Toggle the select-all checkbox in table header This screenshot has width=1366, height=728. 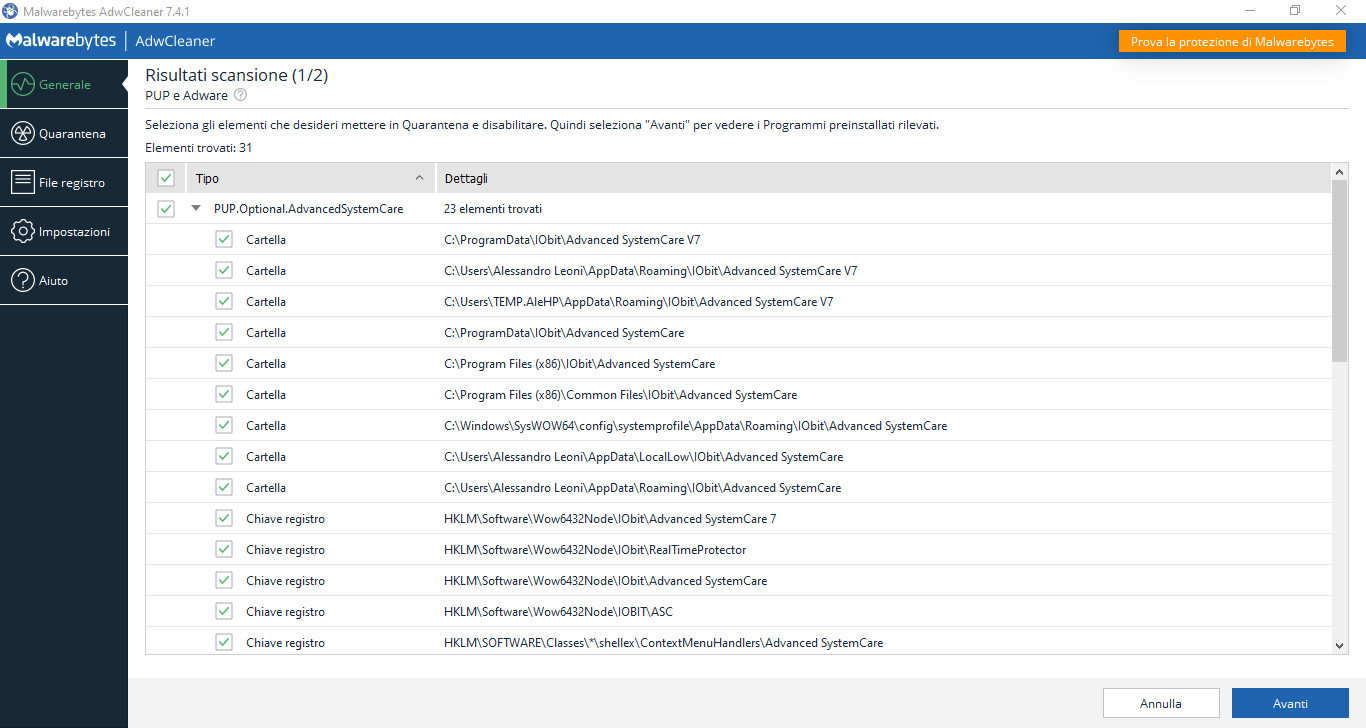166,178
